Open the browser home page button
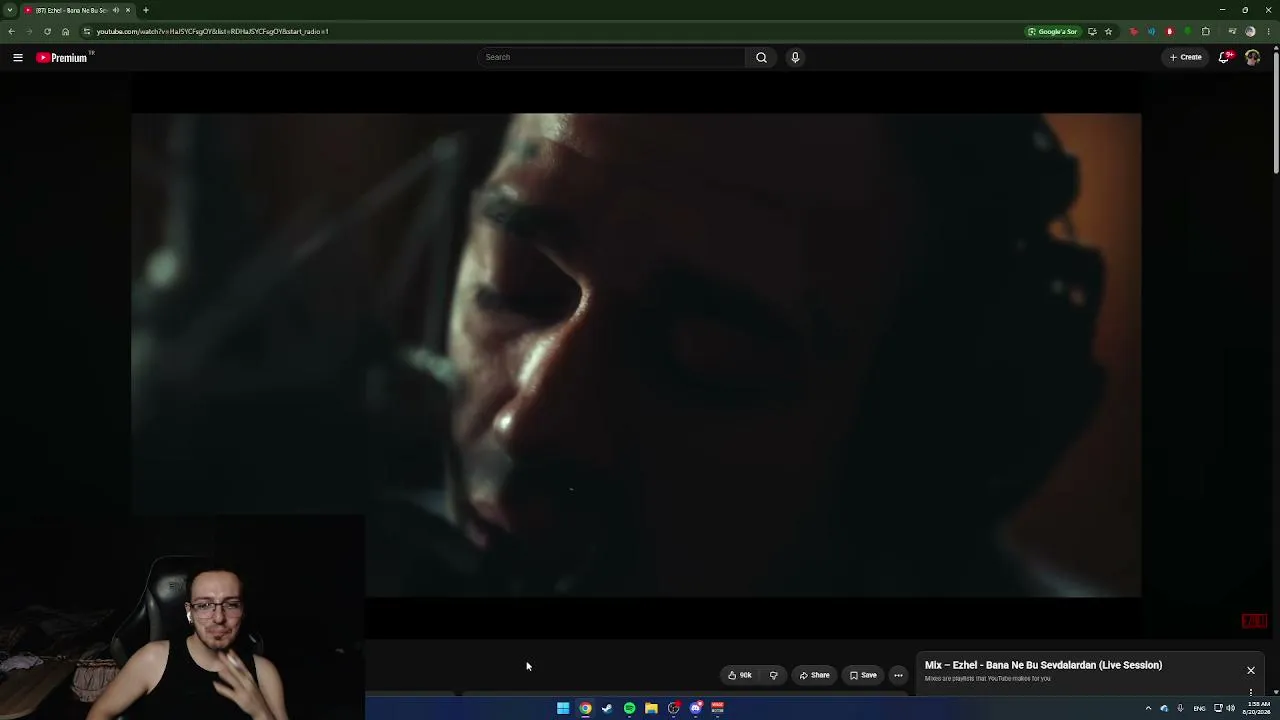Image resolution: width=1280 pixels, height=720 pixels. click(65, 32)
